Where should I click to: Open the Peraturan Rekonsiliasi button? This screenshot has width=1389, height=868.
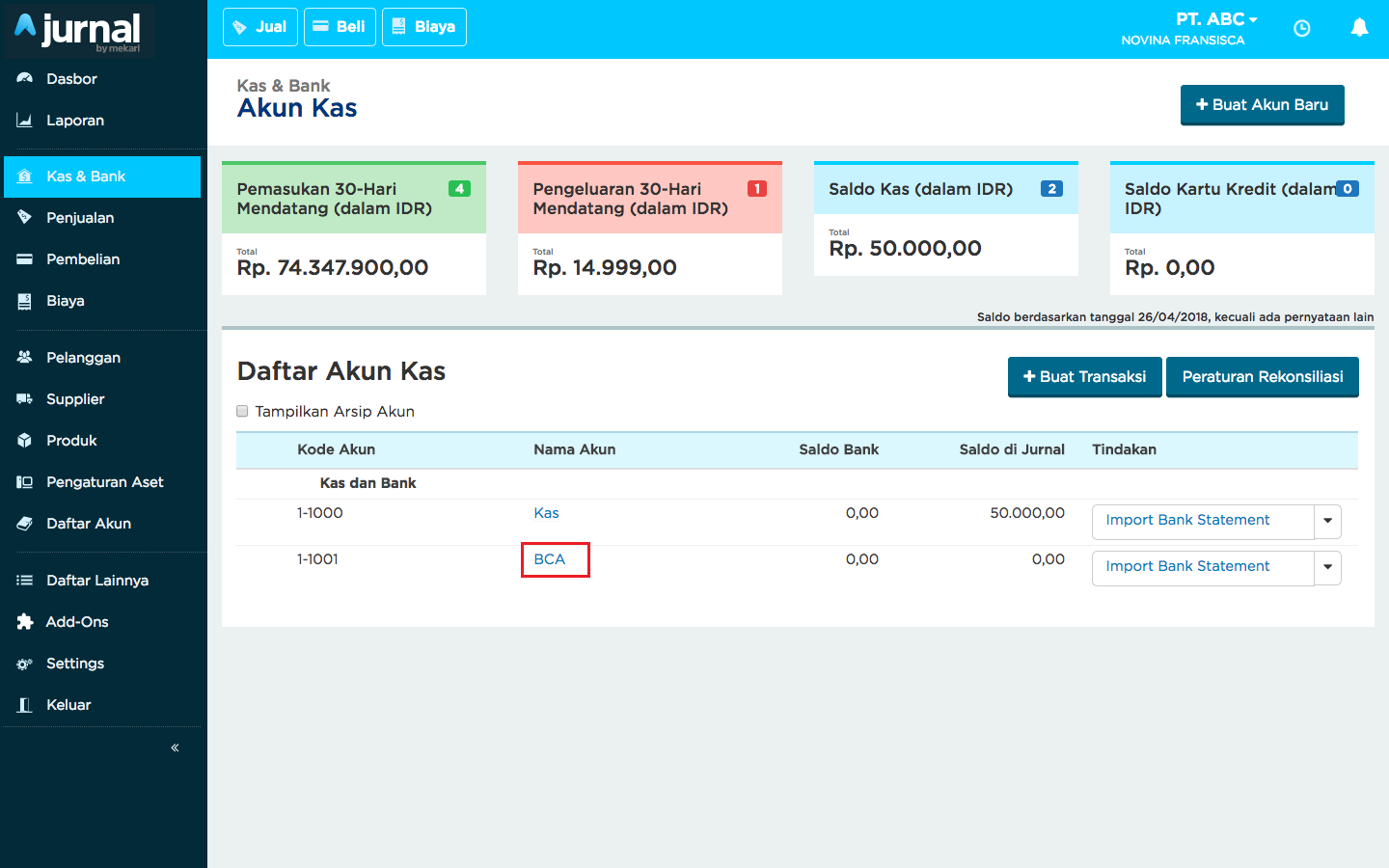(1262, 377)
